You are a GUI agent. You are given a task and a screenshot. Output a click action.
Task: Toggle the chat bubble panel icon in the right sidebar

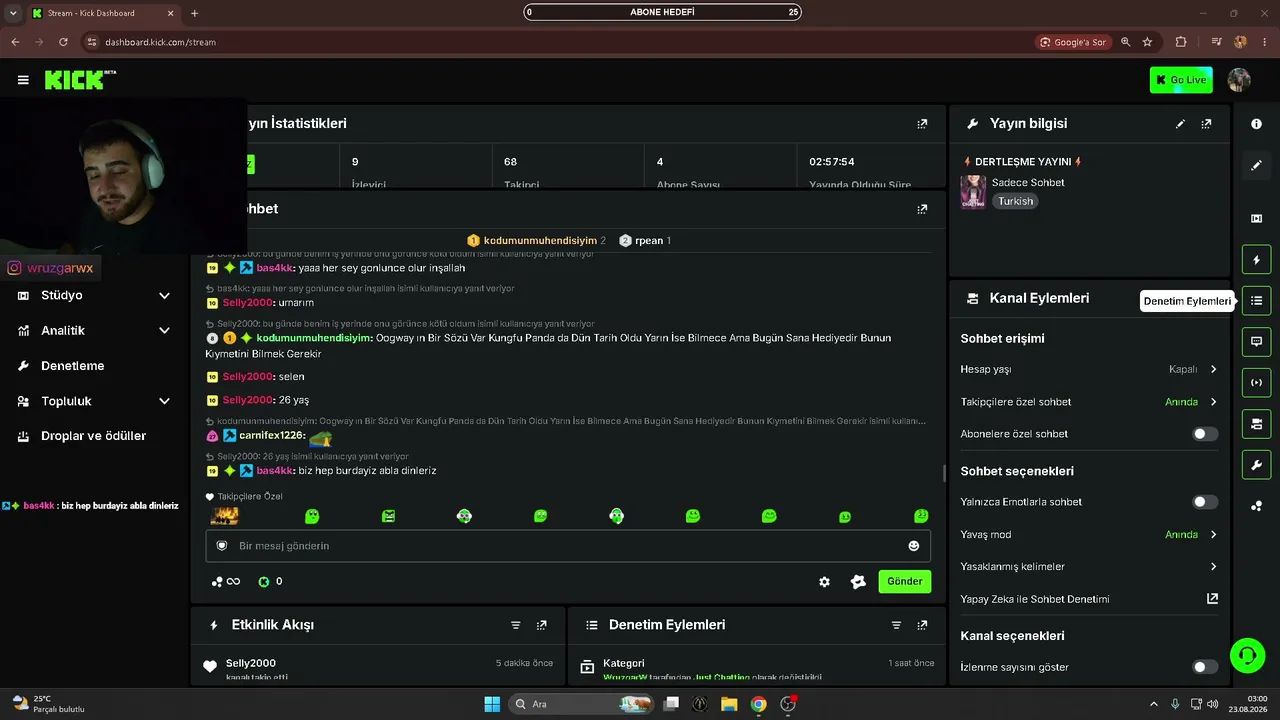click(x=1257, y=341)
